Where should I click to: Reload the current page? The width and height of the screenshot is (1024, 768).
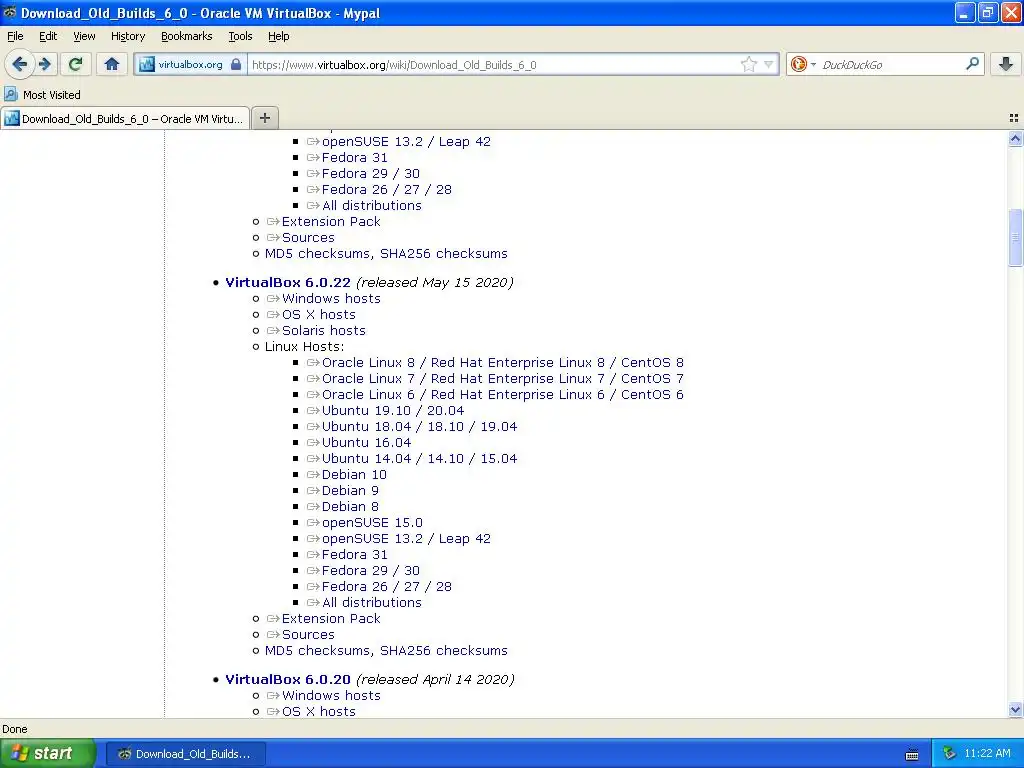[x=75, y=64]
